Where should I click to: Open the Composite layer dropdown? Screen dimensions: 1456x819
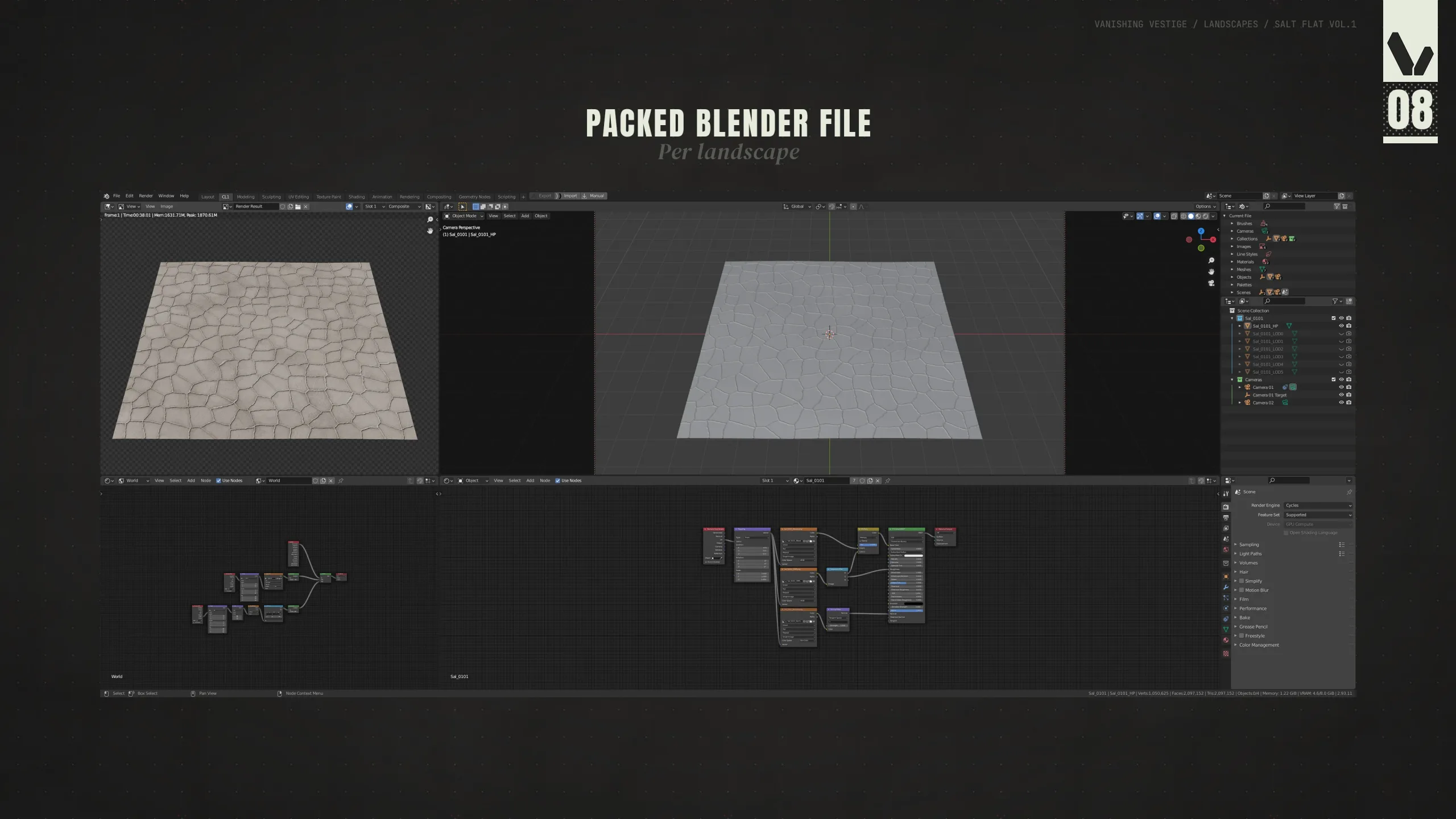[x=404, y=207]
